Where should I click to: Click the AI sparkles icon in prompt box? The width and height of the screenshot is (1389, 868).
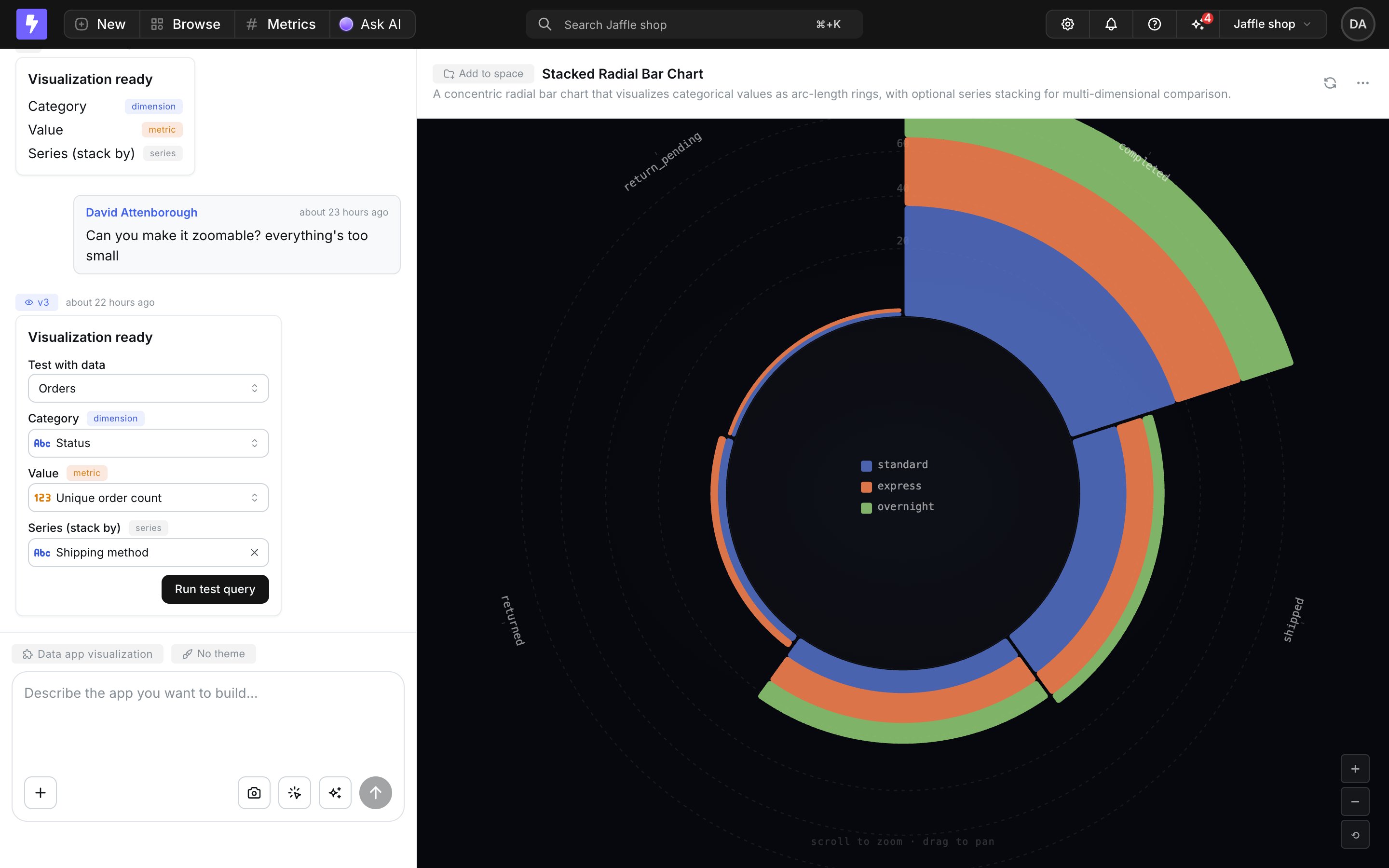[335, 793]
